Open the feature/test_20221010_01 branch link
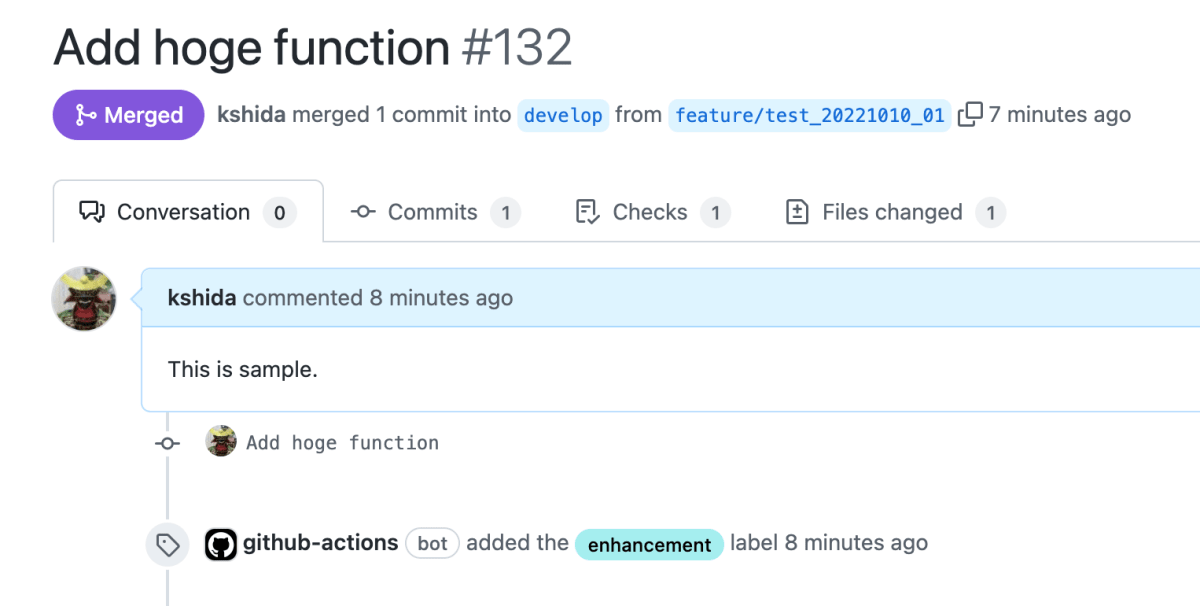 tap(809, 115)
